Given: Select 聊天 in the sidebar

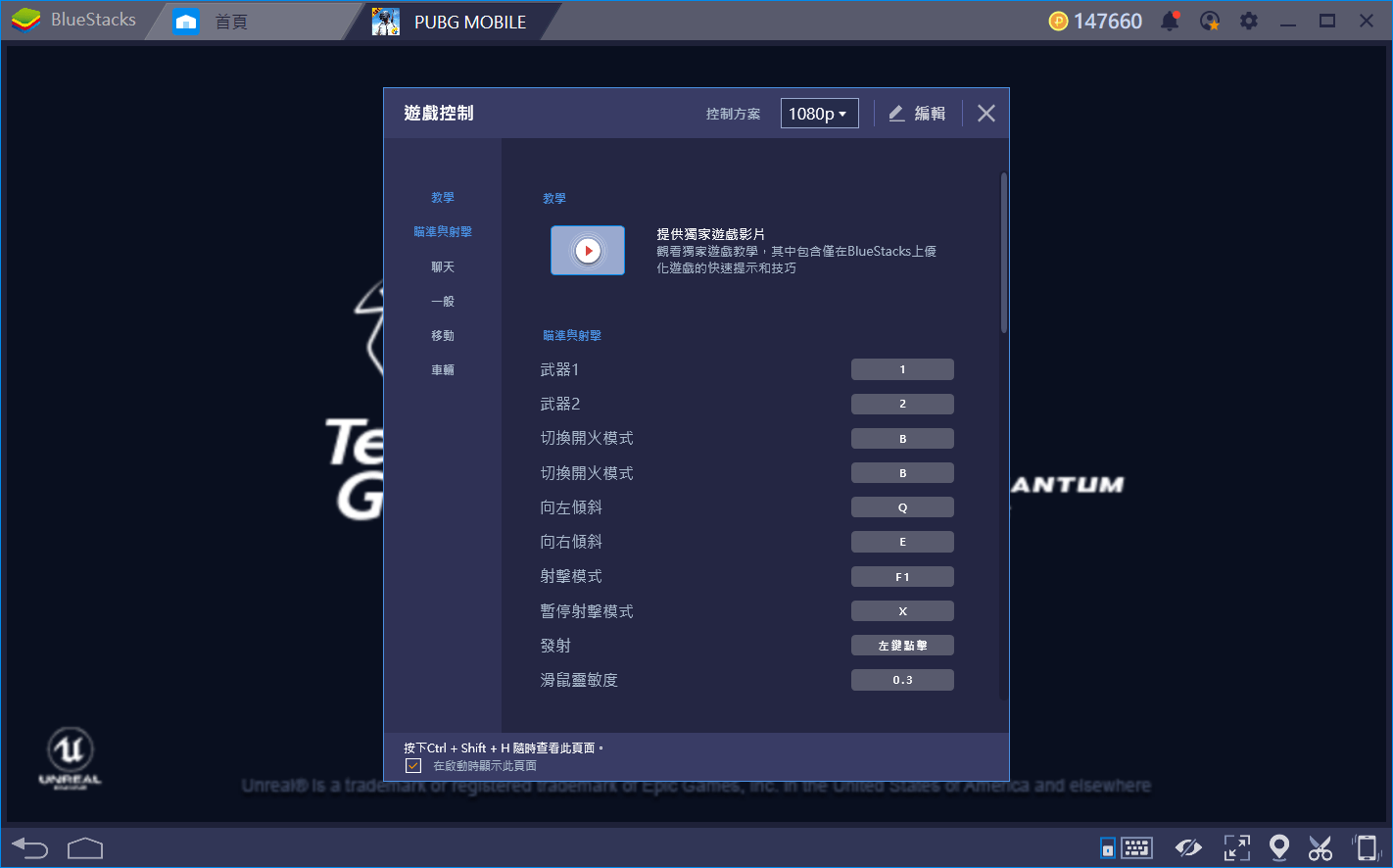Looking at the screenshot, I should click(443, 266).
